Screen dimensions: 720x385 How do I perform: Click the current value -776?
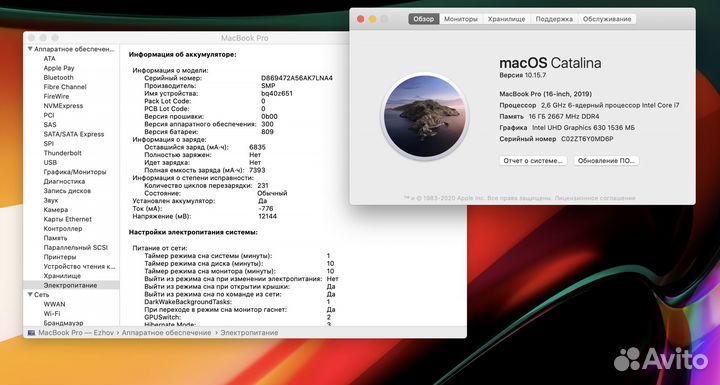coord(266,209)
